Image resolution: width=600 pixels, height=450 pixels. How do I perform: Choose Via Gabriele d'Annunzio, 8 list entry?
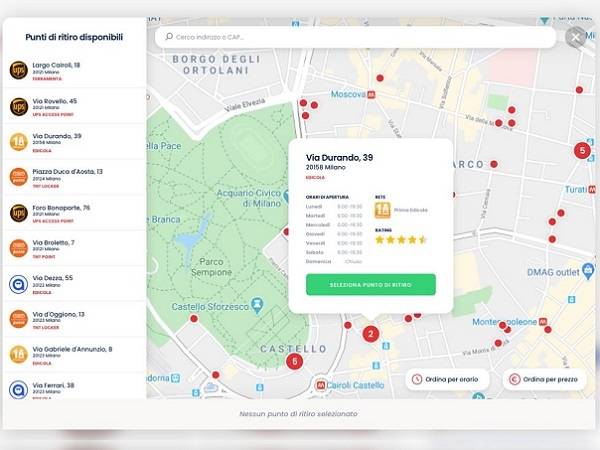click(75, 354)
